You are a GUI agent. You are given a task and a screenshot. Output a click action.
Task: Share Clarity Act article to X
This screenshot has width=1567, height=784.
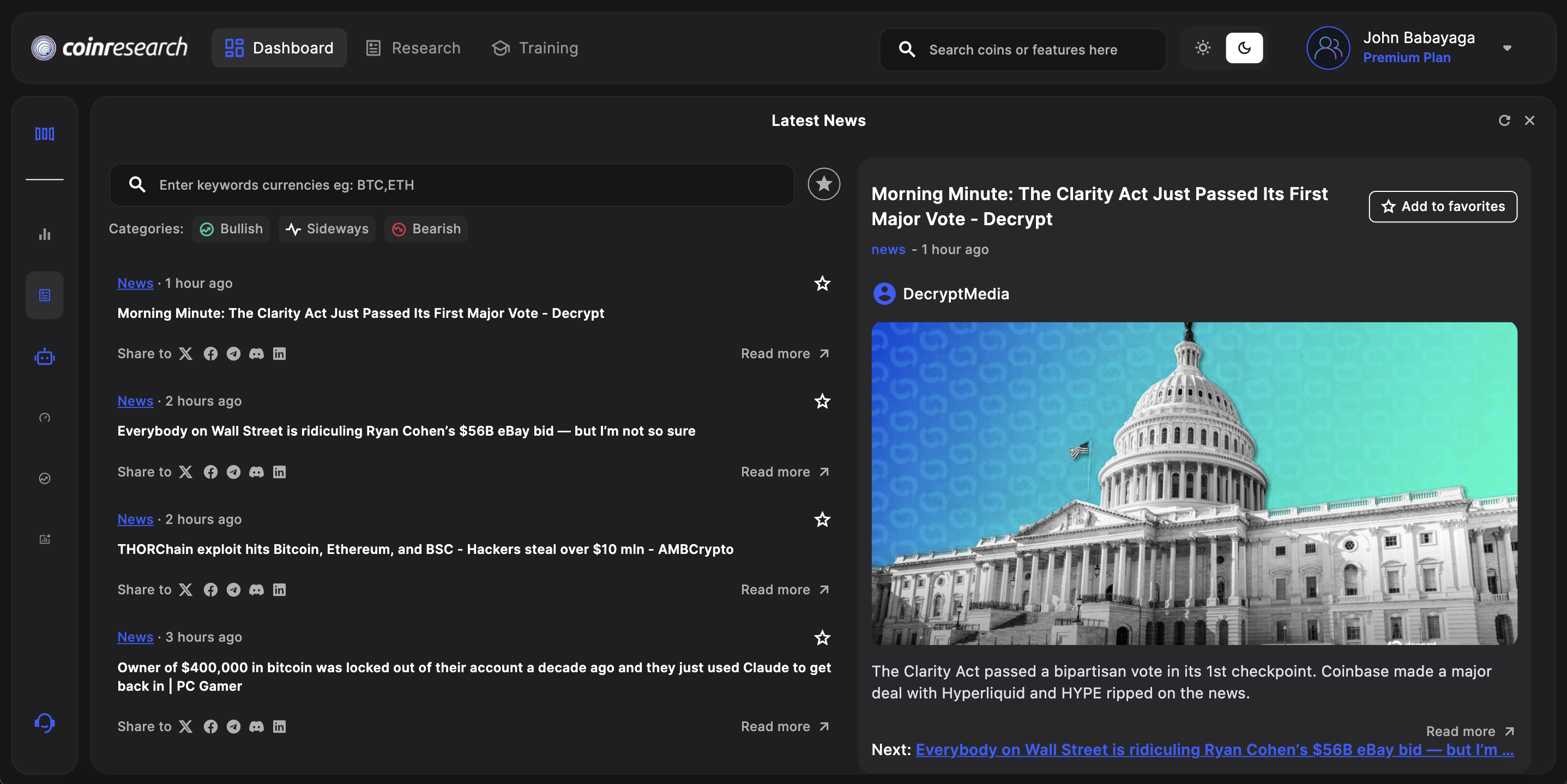(185, 353)
